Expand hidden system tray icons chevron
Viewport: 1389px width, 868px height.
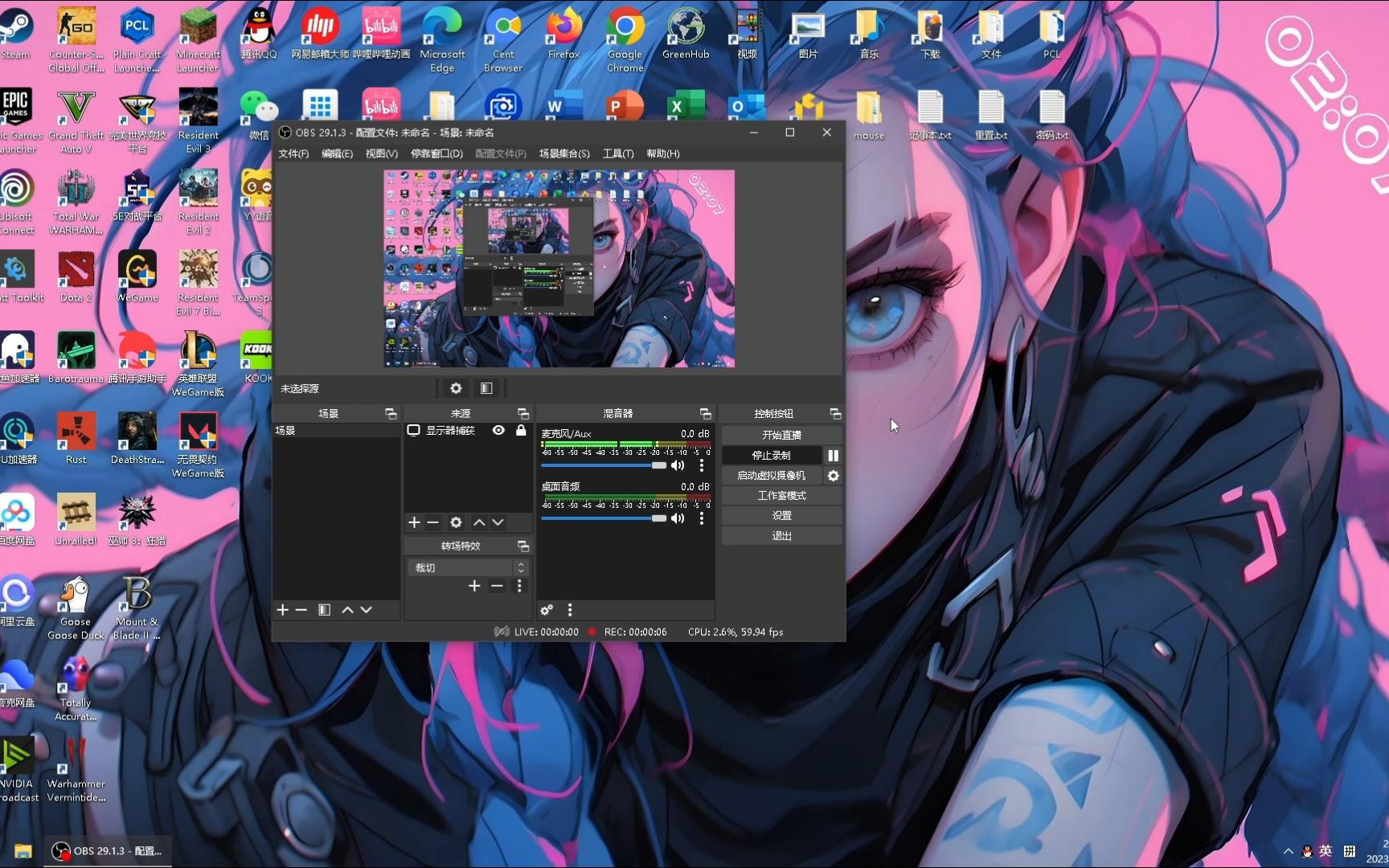1289,851
